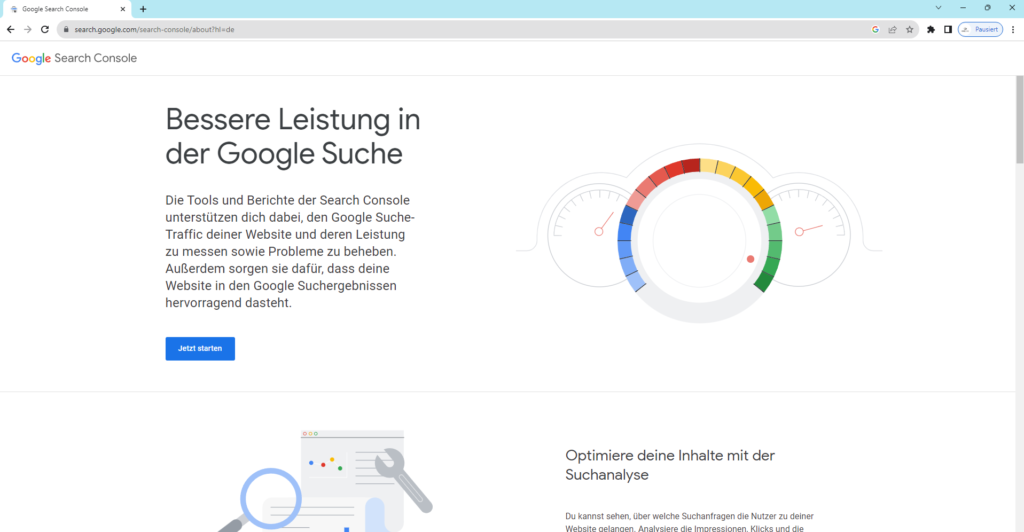Toggle the browser side panel icon
1024x532 pixels.
[948, 29]
